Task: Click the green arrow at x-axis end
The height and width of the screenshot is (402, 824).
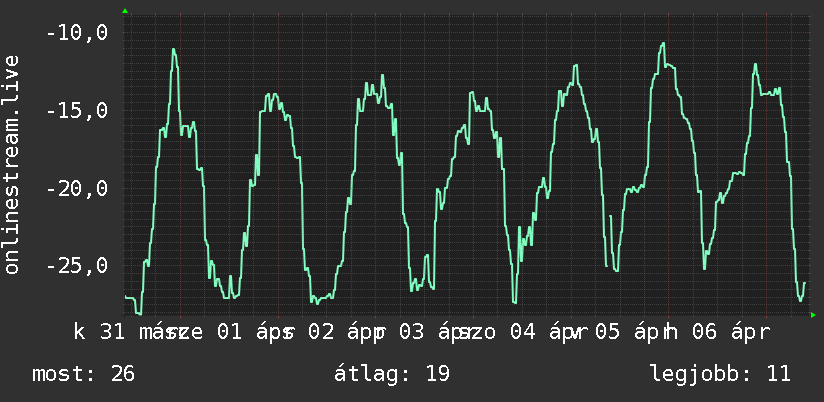Action: 813,315
